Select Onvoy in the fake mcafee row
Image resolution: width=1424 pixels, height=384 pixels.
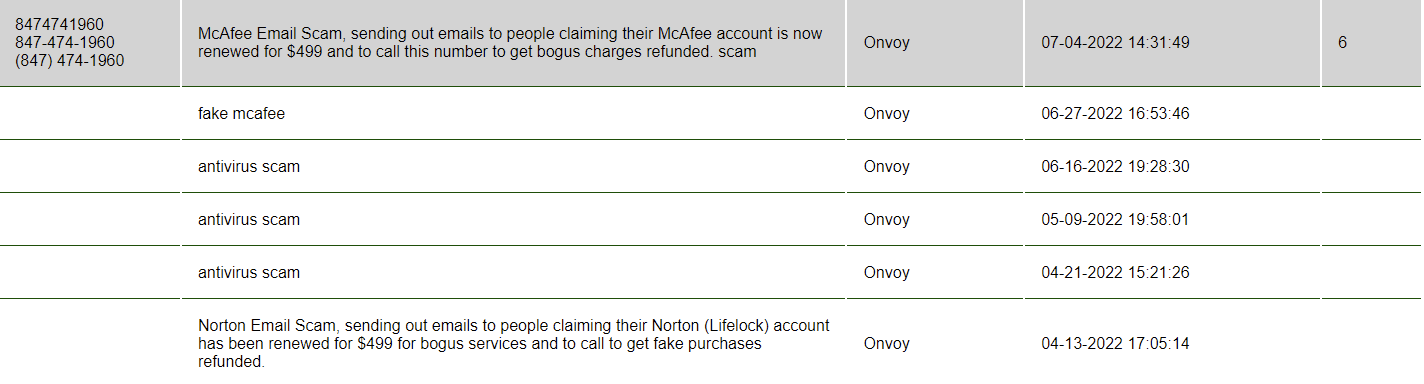click(886, 114)
